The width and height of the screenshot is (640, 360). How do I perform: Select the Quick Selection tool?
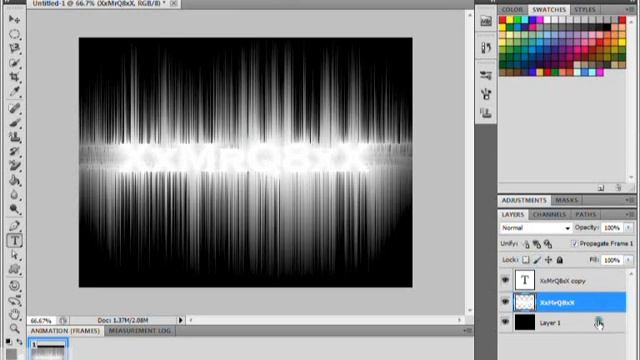pyautogui.click(x=14, y=63)
